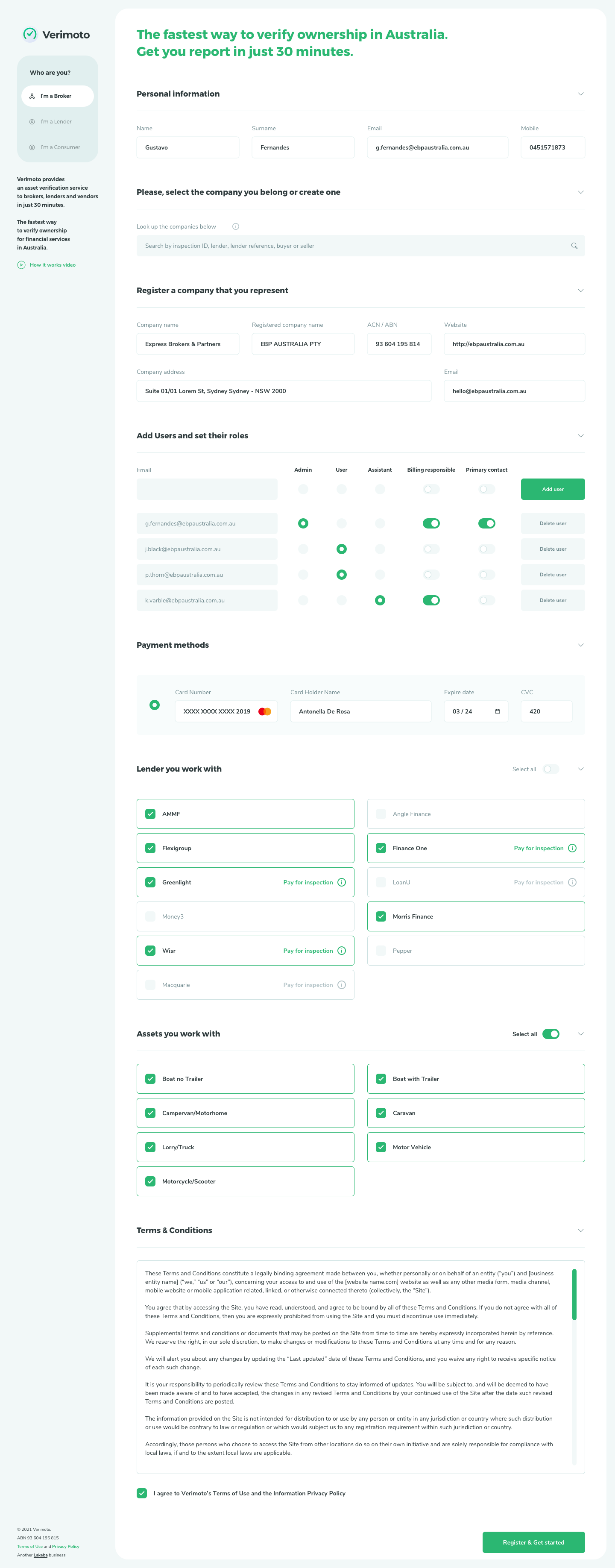Screen dimensions: 615x1568
Task: Collapse the select company section
Action: coord(581,192)
